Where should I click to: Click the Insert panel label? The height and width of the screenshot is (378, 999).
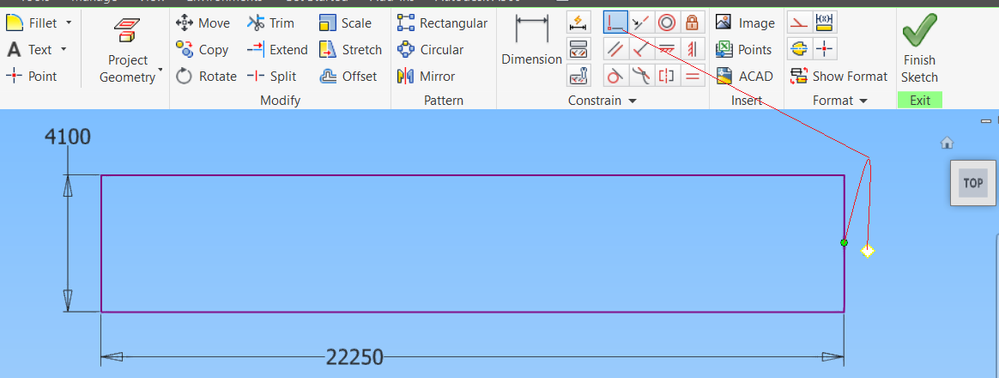(746, 101)
